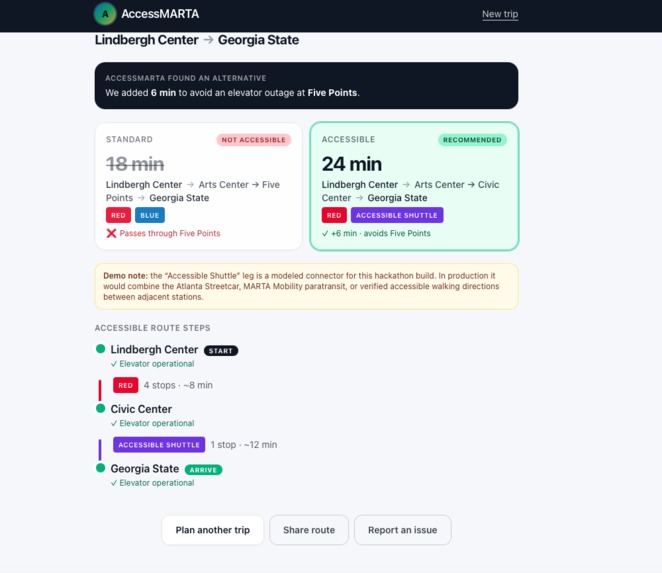
Task: Click the NOT ACCESSIBLE badge
Action: (x=254, y=140)
